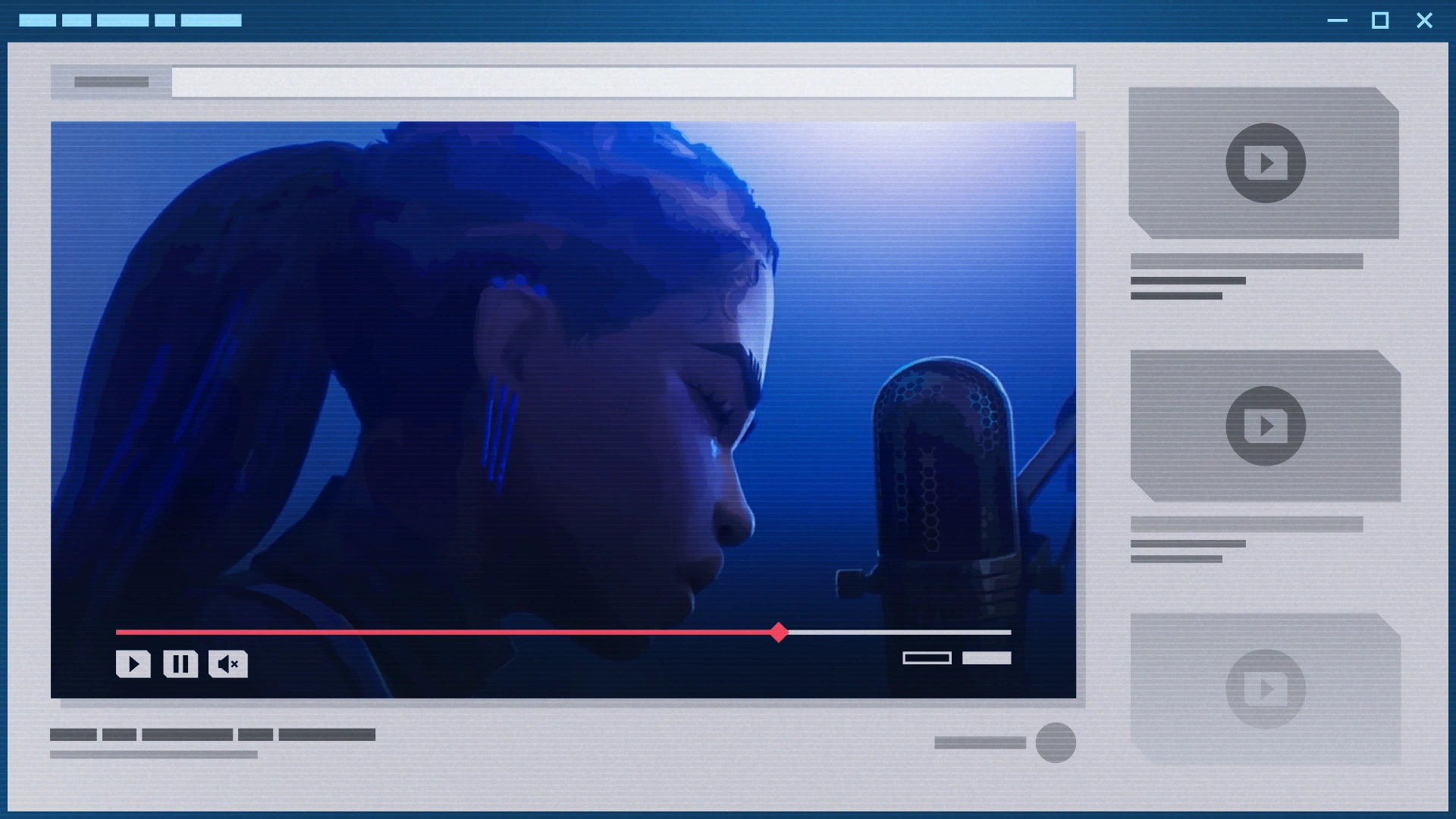The image size is (1456, 819).
Task: Click the outlined rectangle button in player
Action: coord(927,657)
